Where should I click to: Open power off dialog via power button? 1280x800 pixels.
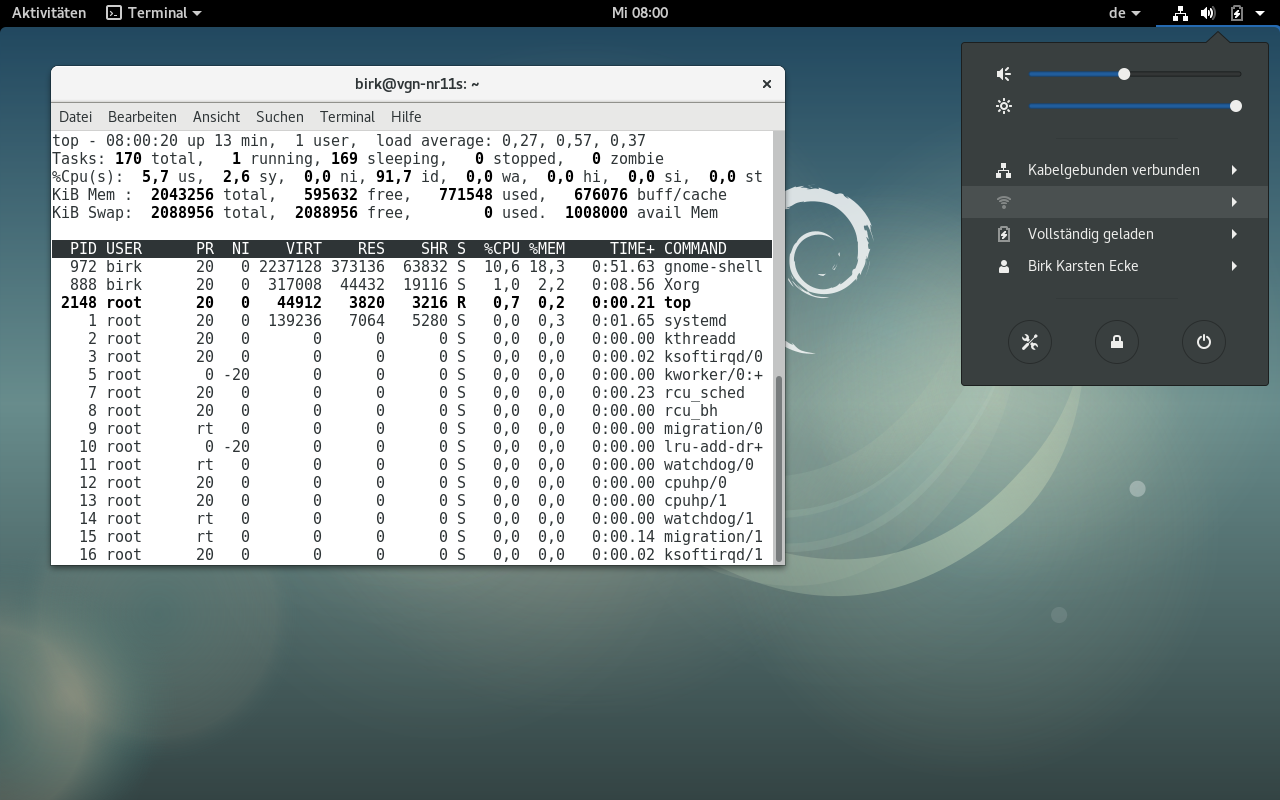[x=1204, y=342]
